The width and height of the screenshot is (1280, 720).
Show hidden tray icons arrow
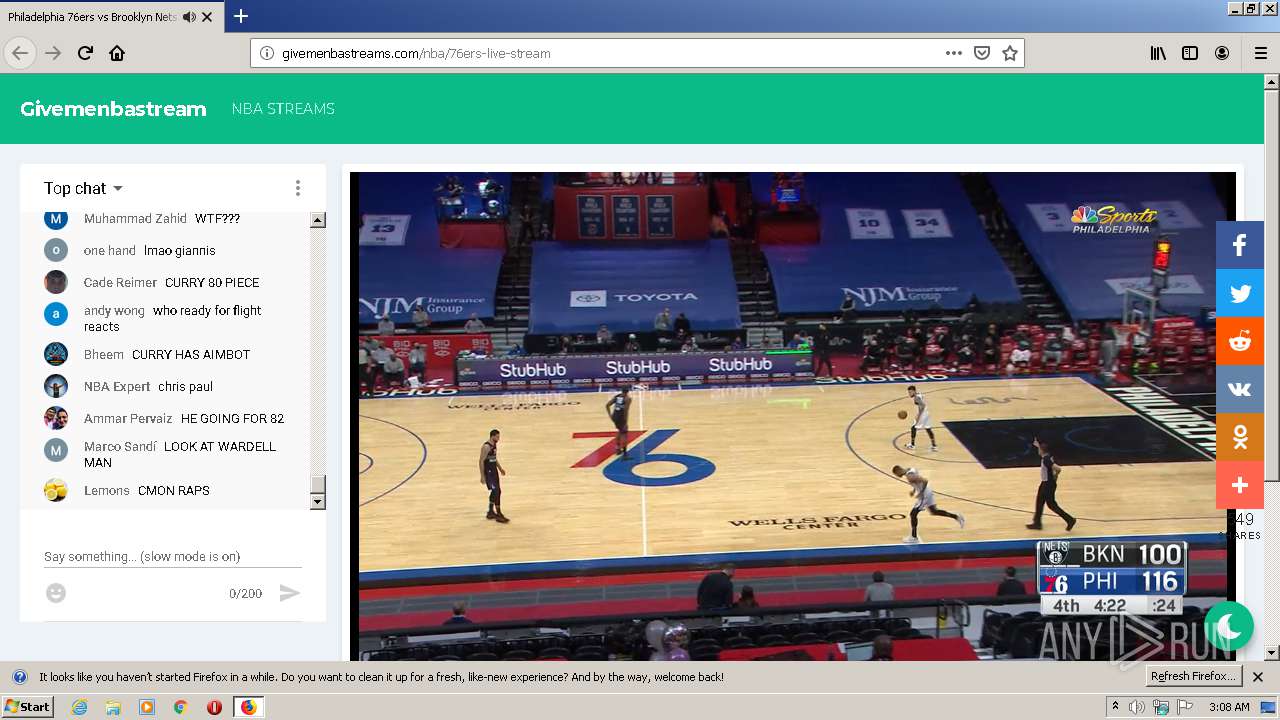(x=1116, y=707)
